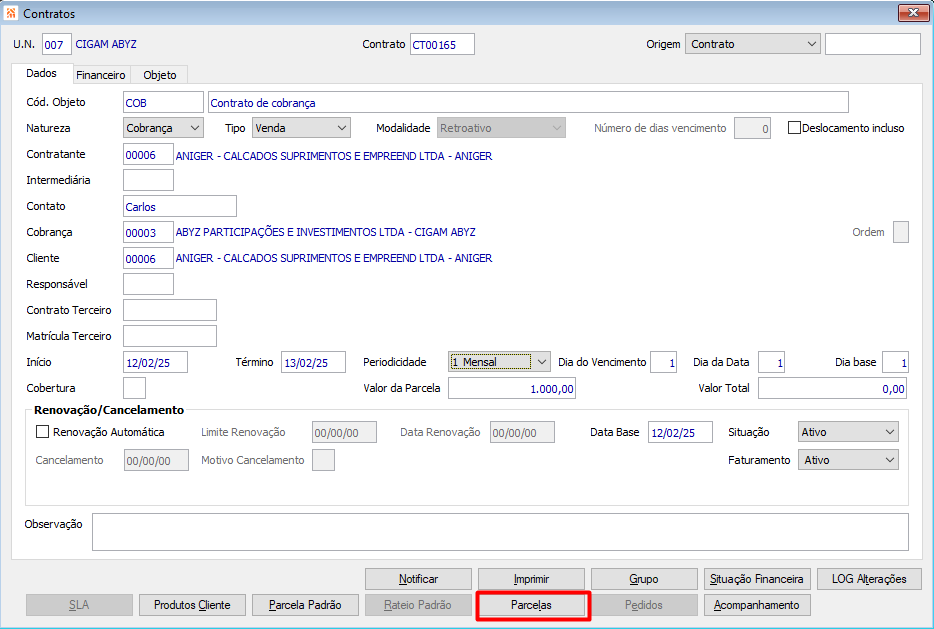Click the Renovação/Cancelamento group heading
Image resolution: width=934 pixels, height=629 pixels.
[x=109, y=410]
